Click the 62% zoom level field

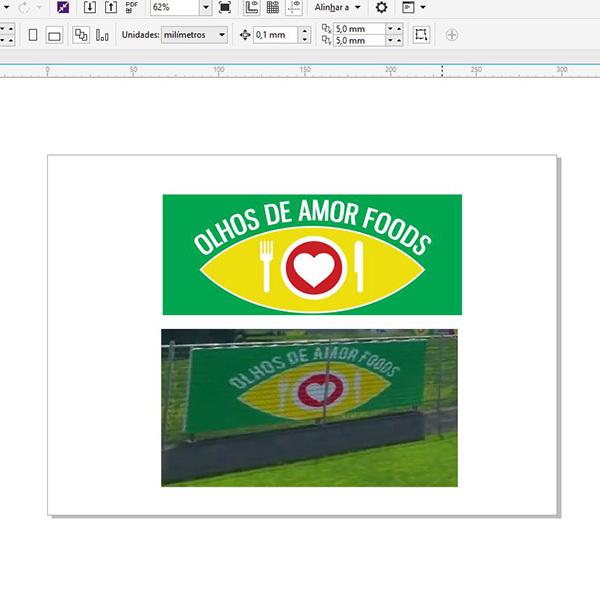(x=175, y=7)
